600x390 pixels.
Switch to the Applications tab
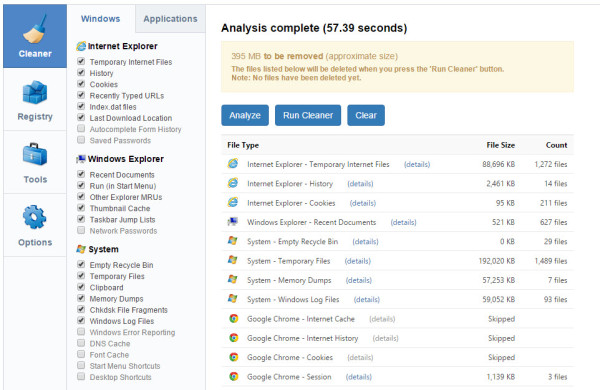[170, 19]
